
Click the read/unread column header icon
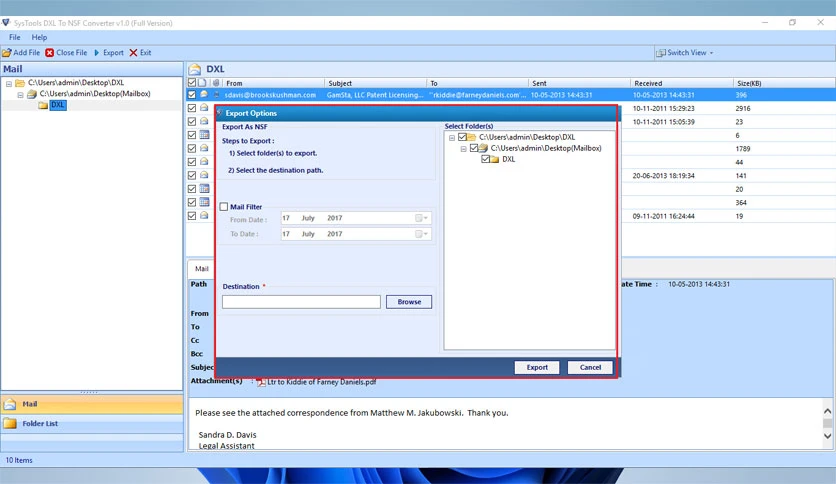pos(202,83)
